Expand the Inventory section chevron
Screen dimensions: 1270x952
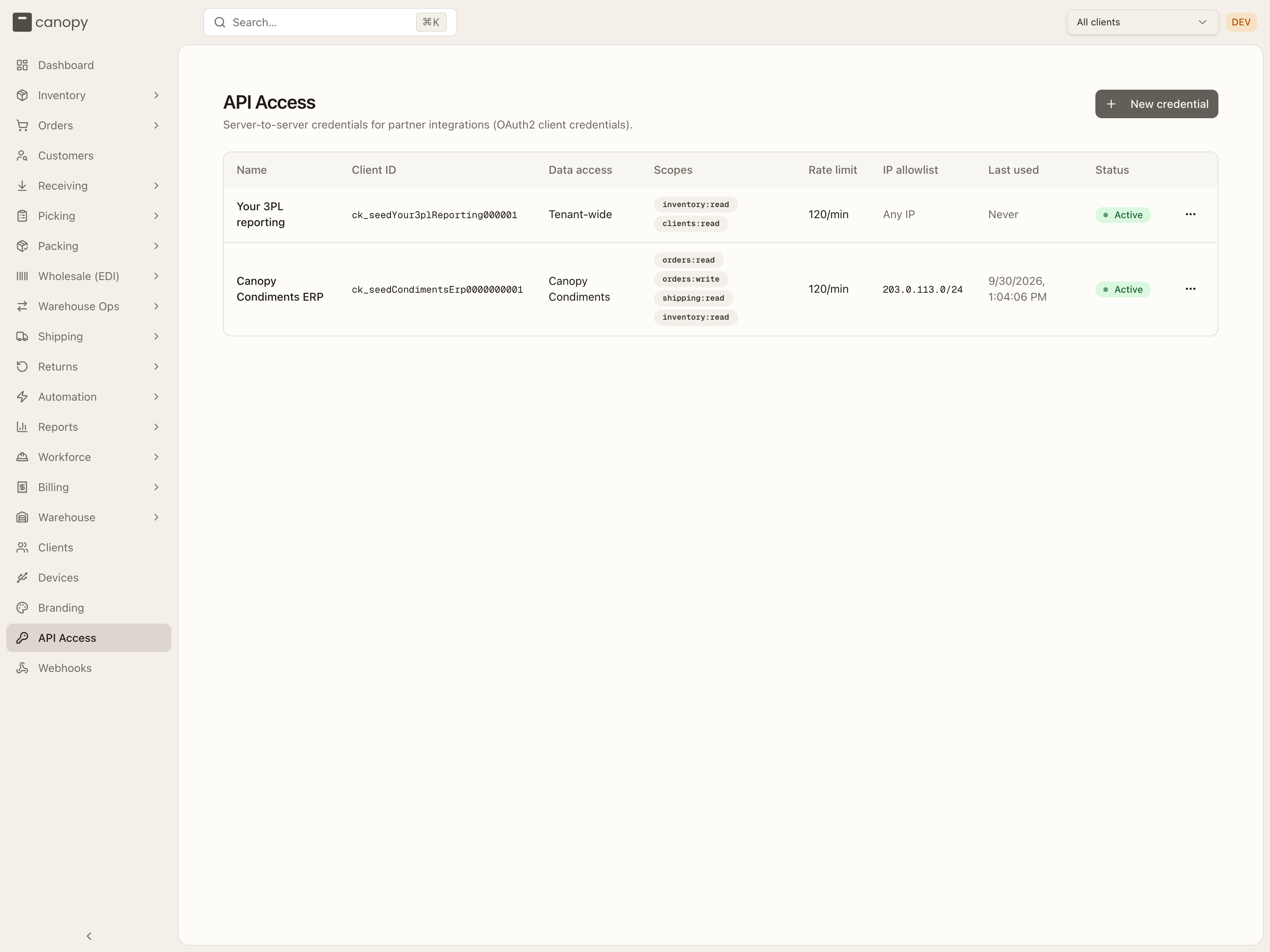pos(156,95)
